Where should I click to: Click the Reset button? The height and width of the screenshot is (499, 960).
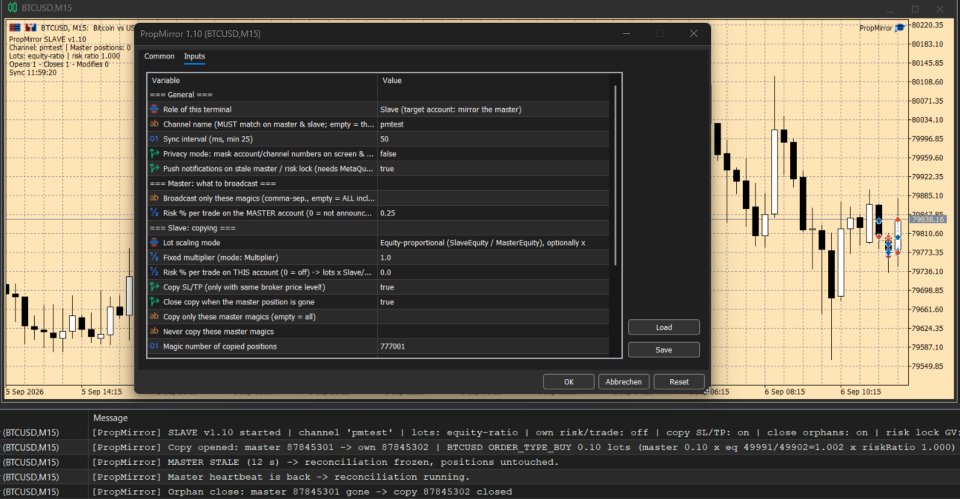(679, 382)
